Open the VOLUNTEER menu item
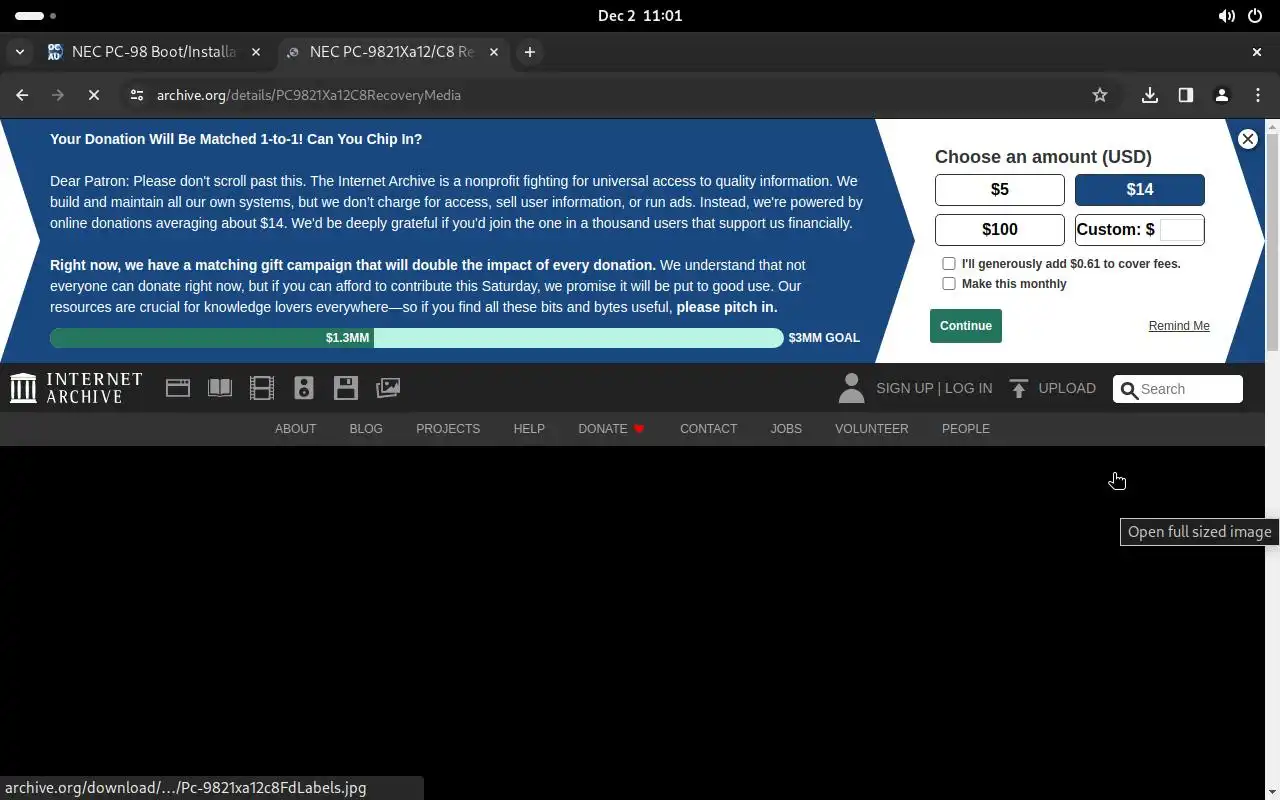The height and width of the screenshot is (800, 1280). [872, 429]
